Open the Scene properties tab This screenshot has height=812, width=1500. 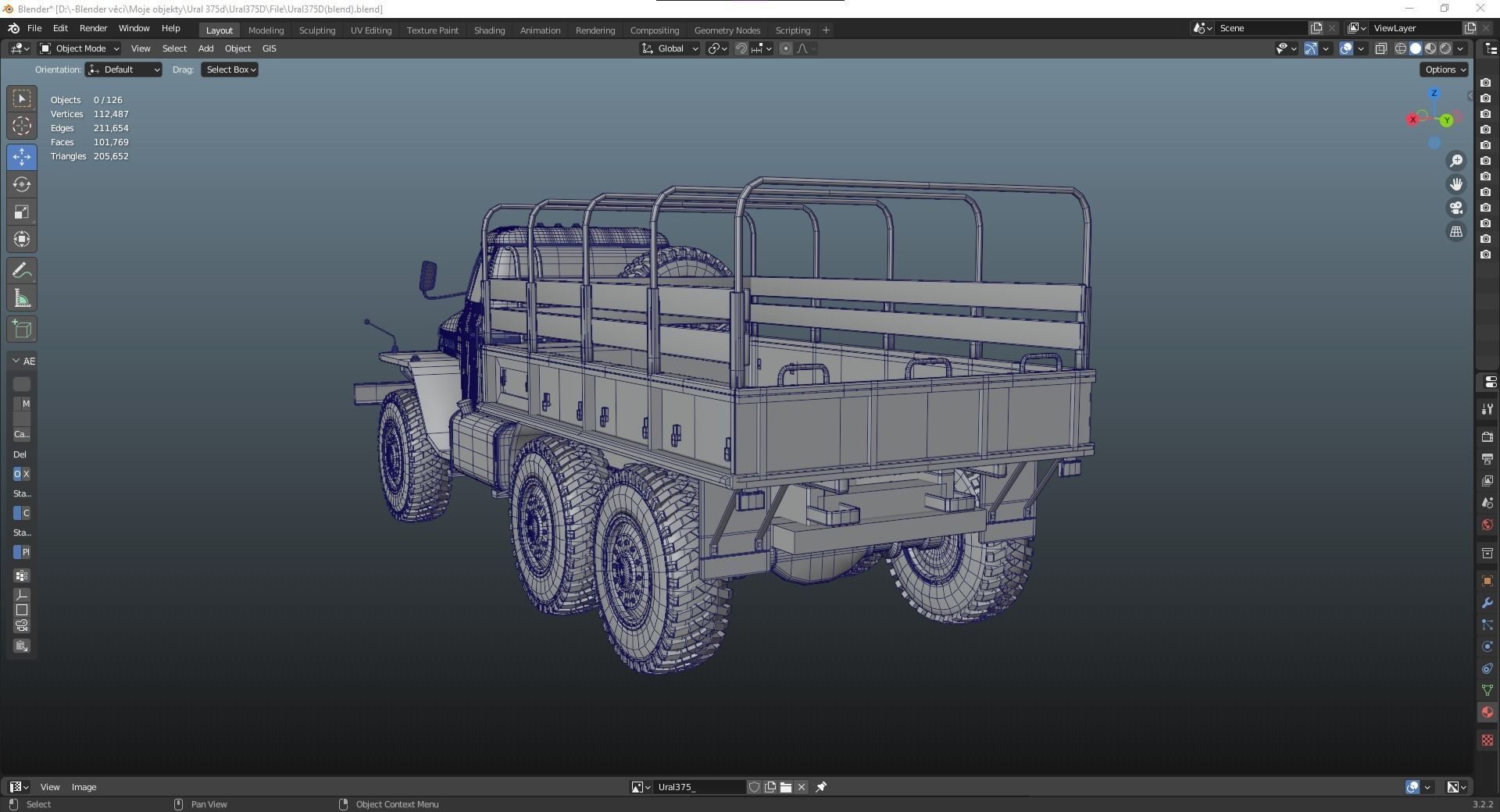pyautogui.click(x=1487, y=503)
